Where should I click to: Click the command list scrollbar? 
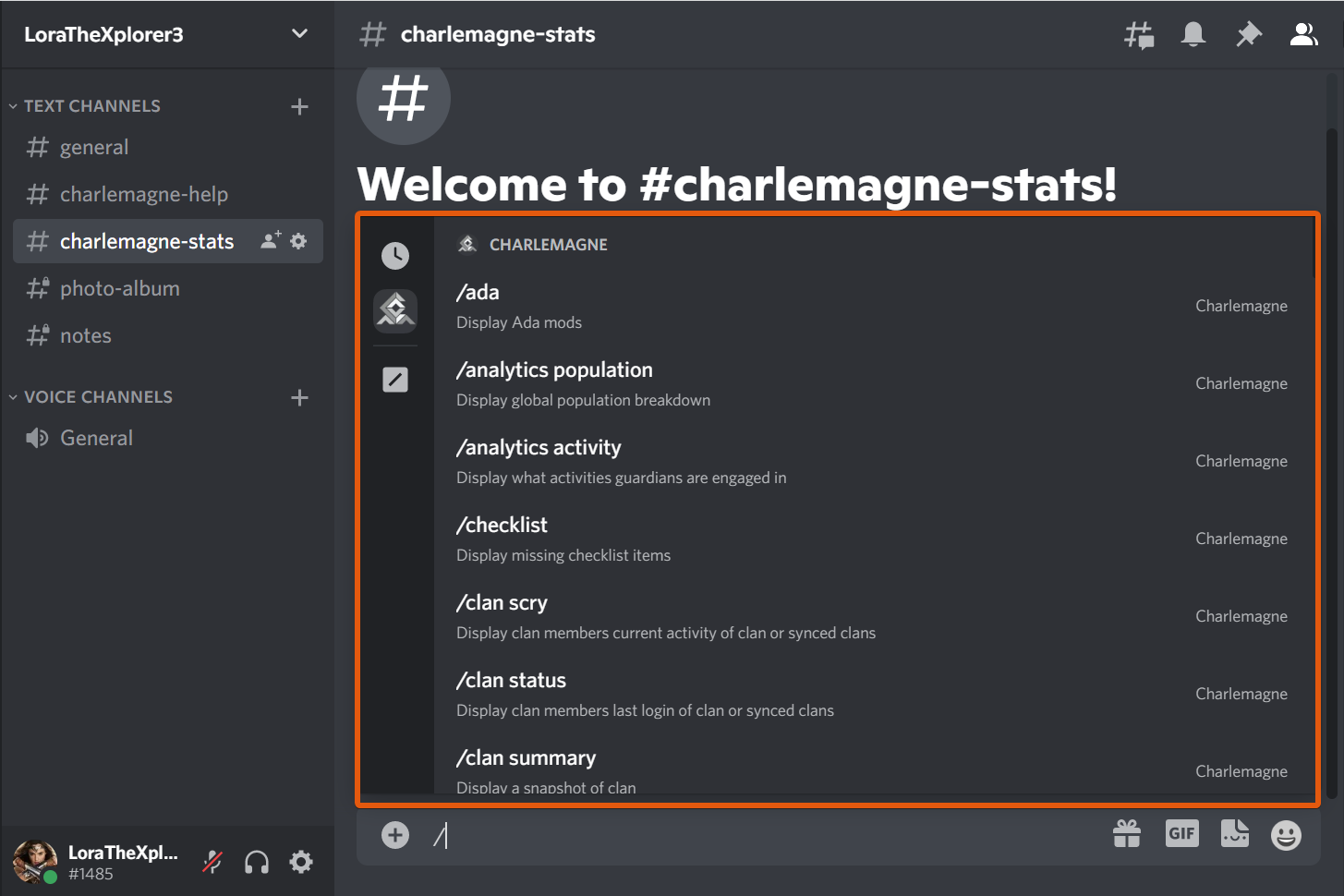coord(1314,248)
